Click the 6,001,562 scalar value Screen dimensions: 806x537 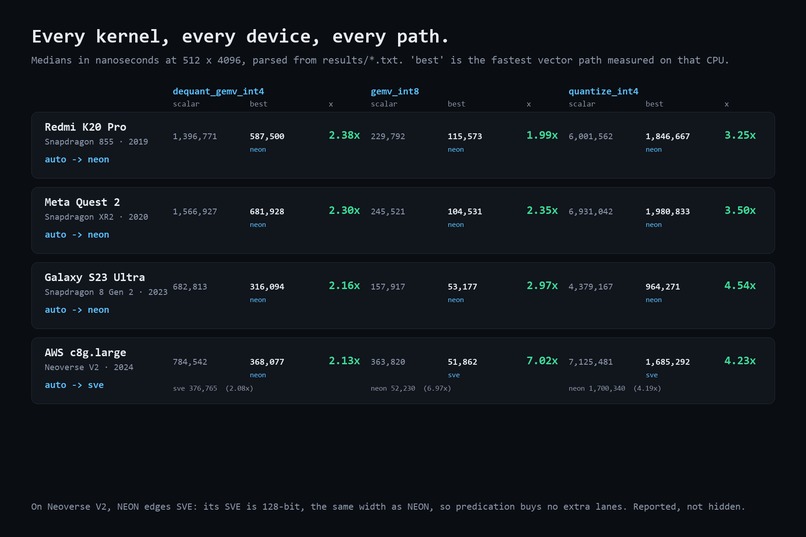click(591, 136)
